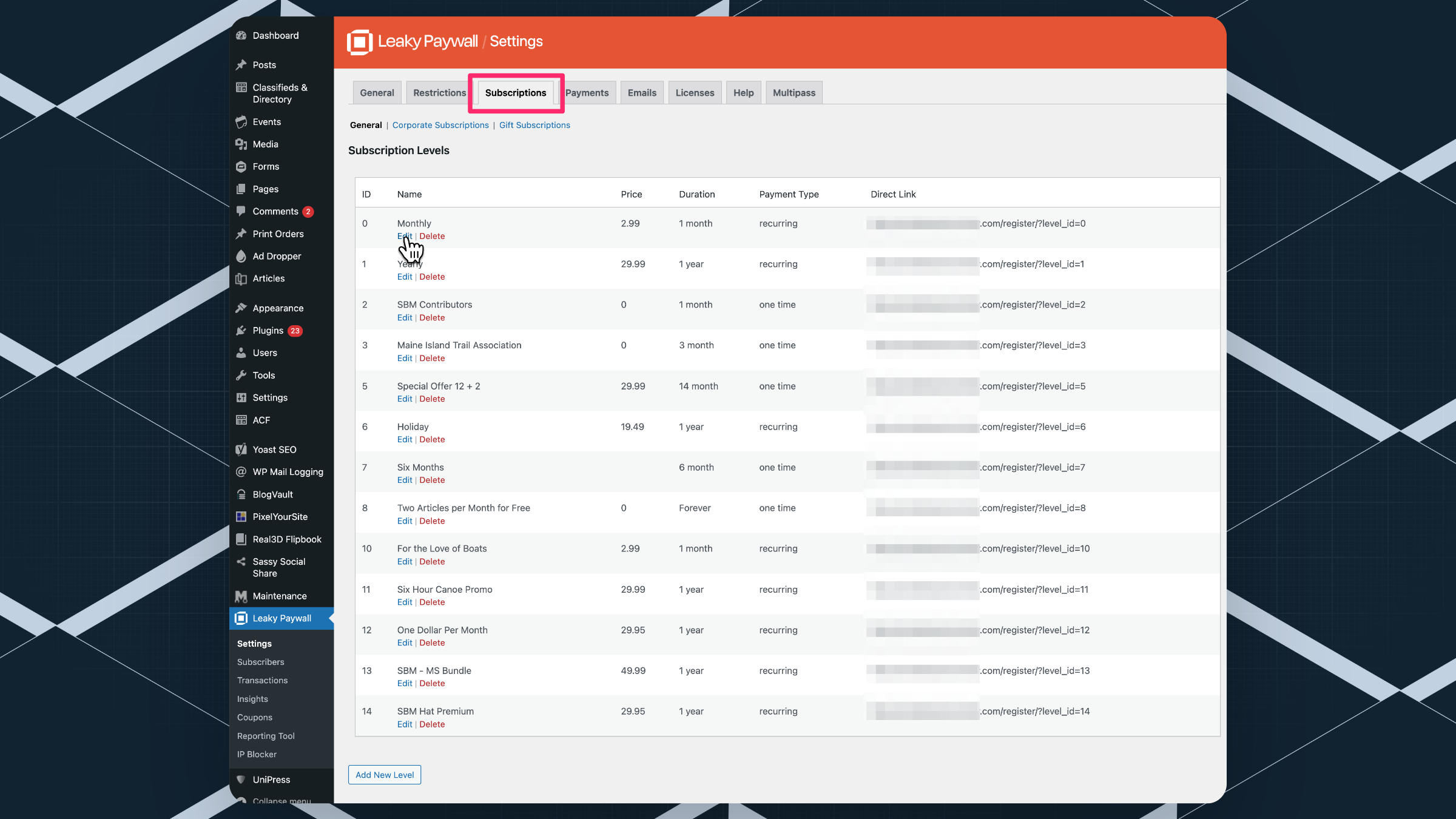Open Users section from sidebar

[x=265, y=352]
